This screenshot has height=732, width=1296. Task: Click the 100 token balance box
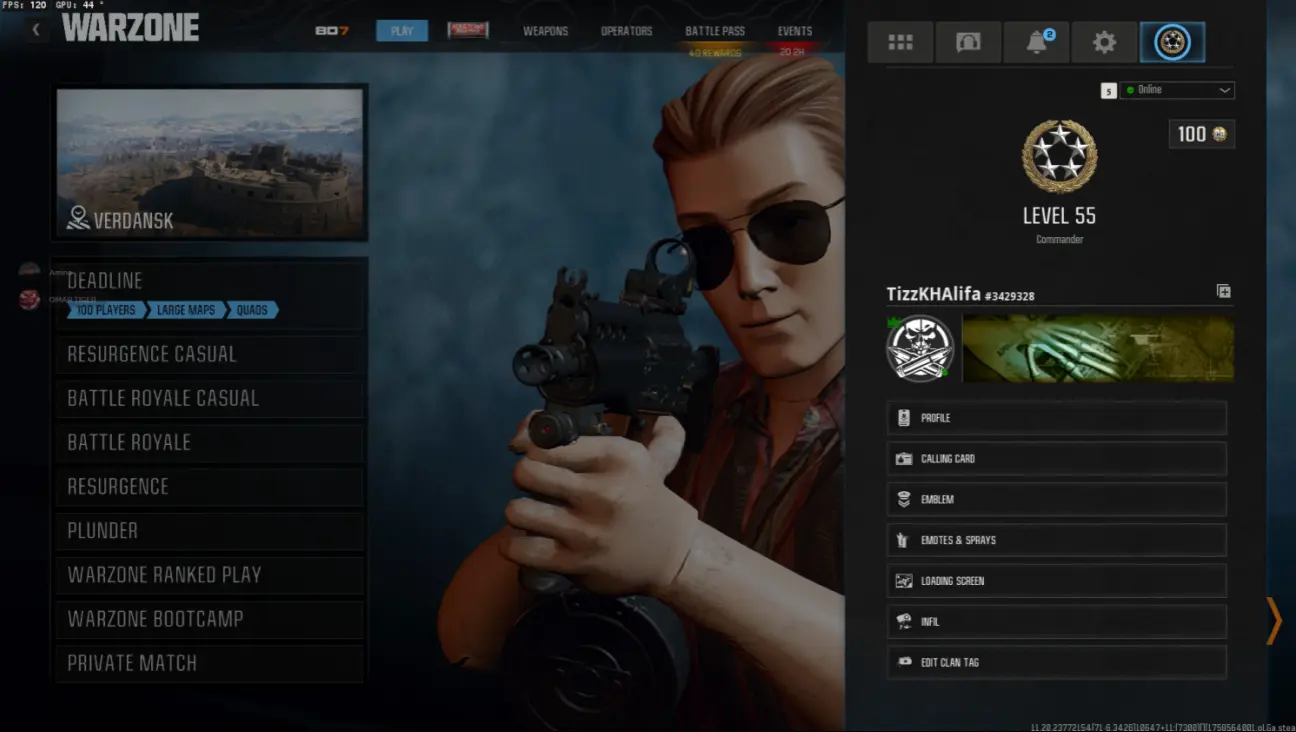pos(1201,134)
